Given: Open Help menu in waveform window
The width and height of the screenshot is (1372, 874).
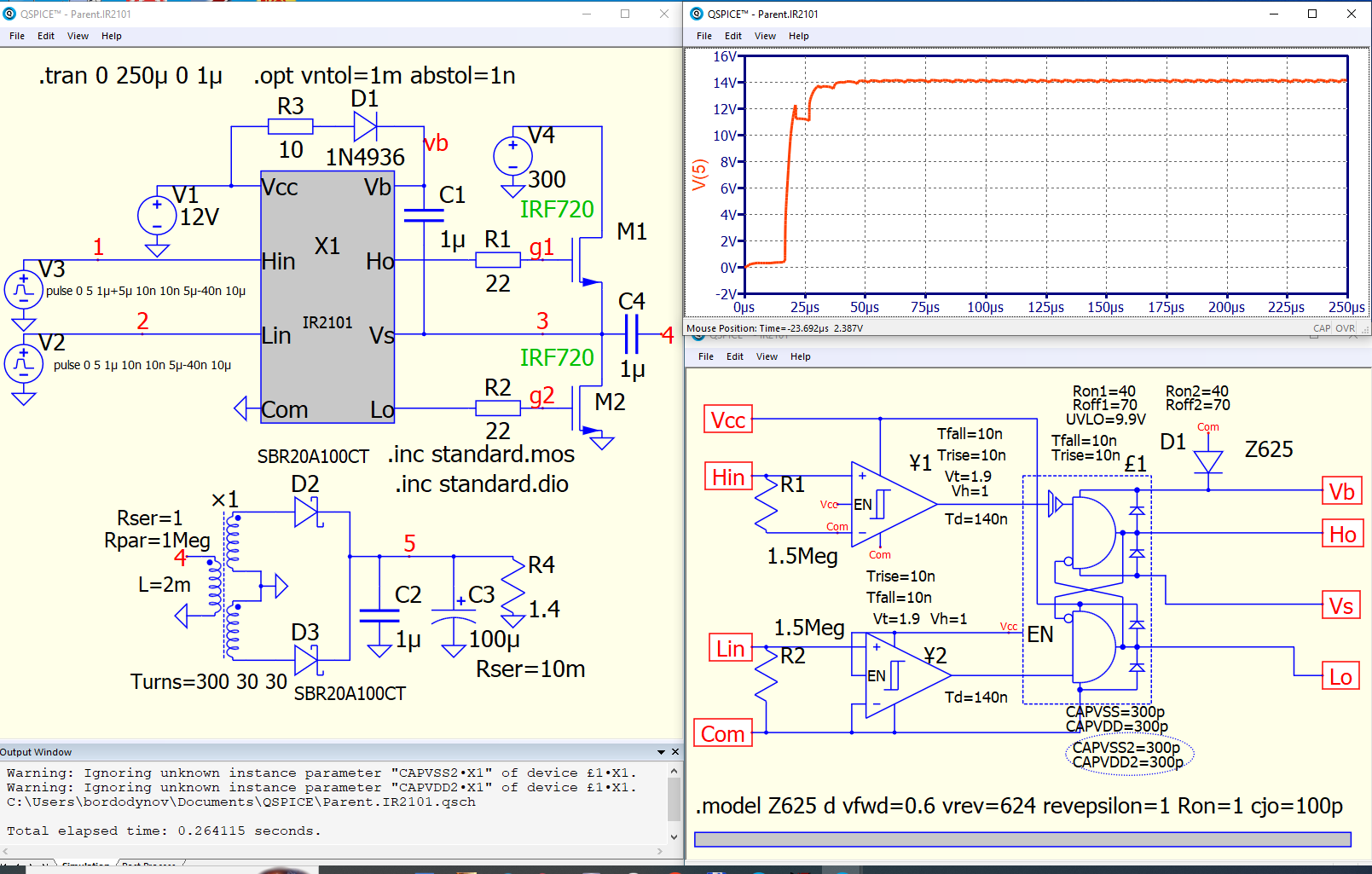Looking at the screenshot, I should click(x=799, y=36).
